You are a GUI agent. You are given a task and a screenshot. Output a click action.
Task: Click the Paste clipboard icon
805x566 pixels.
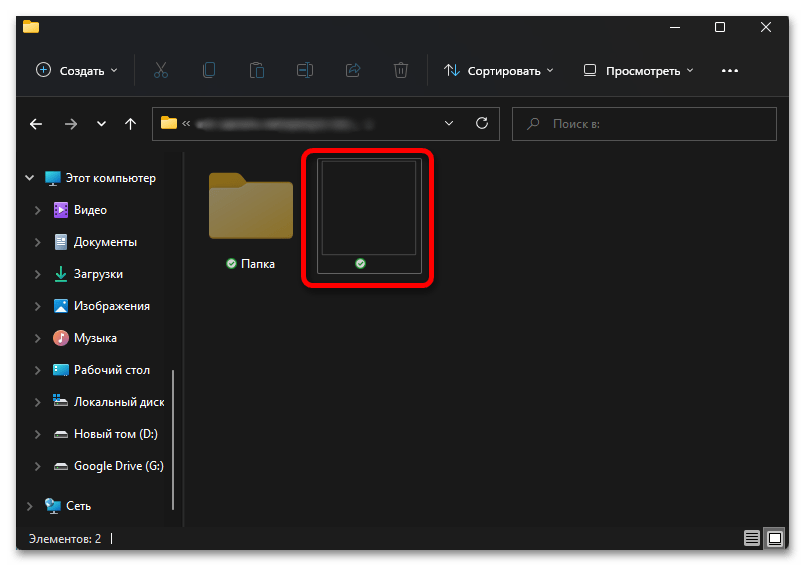click(256, 71)
